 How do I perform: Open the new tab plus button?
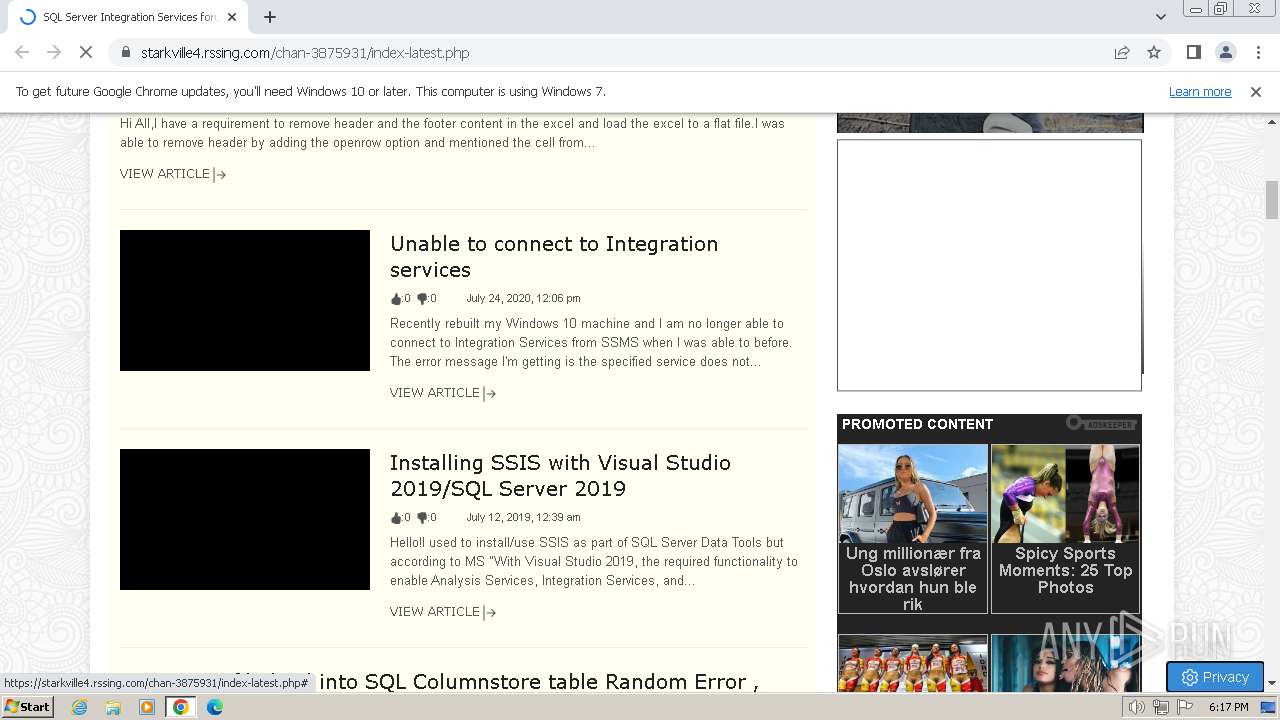[270, 17]
